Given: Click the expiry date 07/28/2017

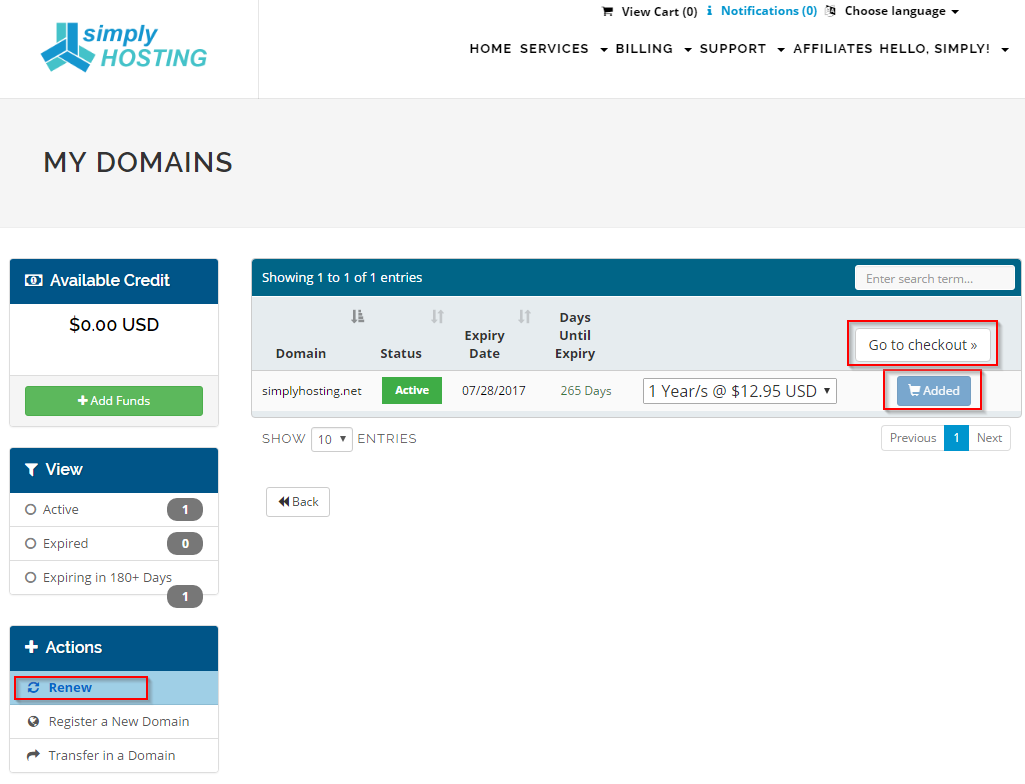Looking at the screenshot, I should coord(494,391).
